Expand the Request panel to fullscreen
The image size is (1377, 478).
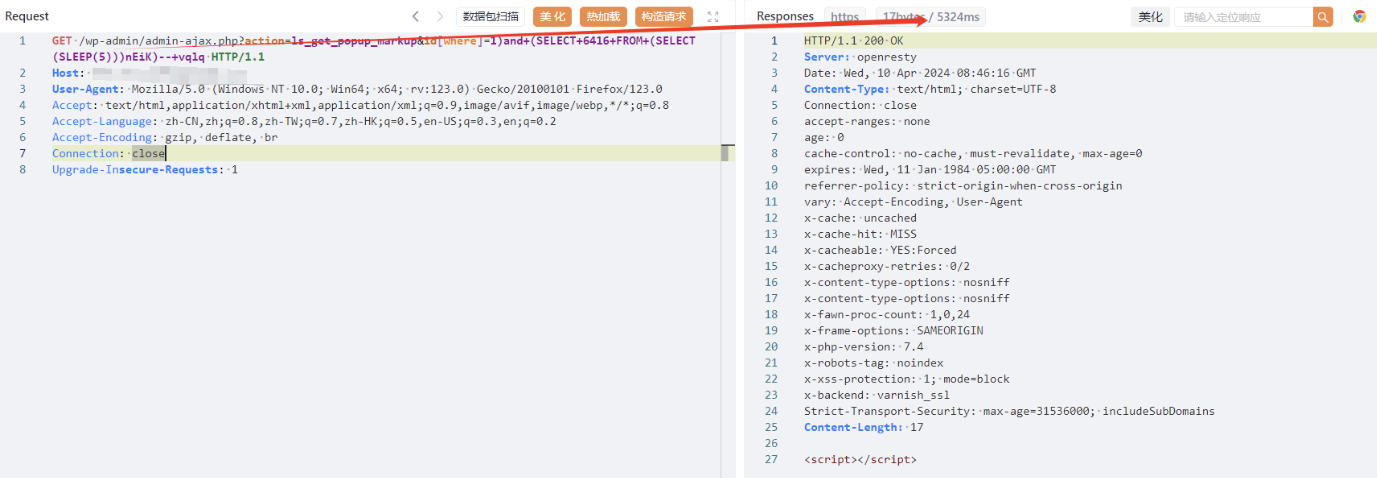[x=713, y=16]
